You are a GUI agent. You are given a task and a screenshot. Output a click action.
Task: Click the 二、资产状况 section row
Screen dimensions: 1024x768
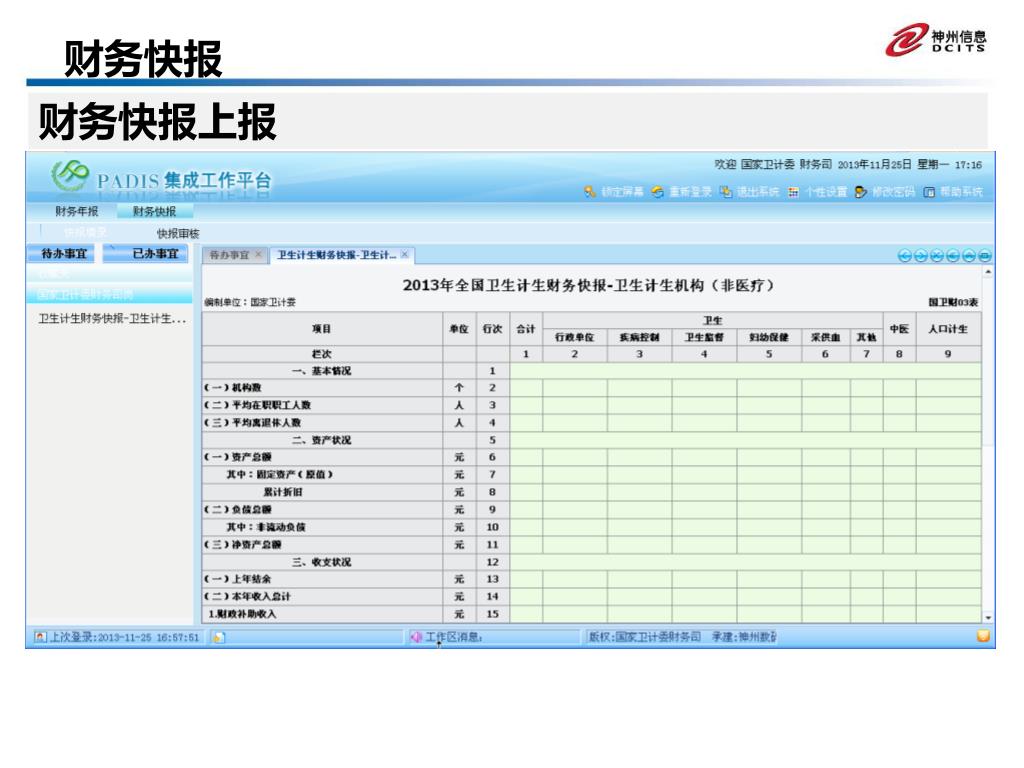[322, 440]
